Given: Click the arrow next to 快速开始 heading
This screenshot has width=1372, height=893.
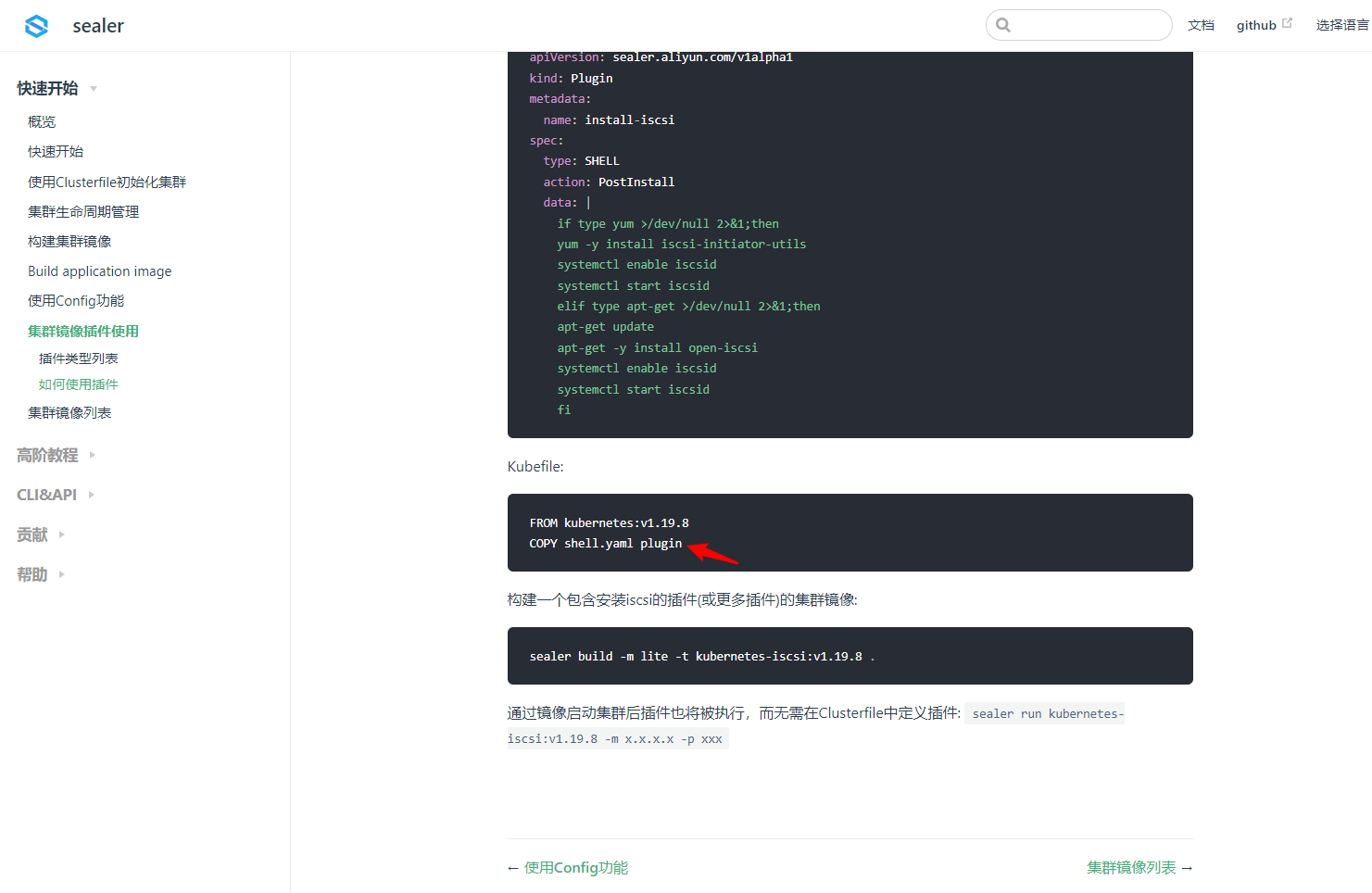Looking at the screenshot, I should click(94, 89).
